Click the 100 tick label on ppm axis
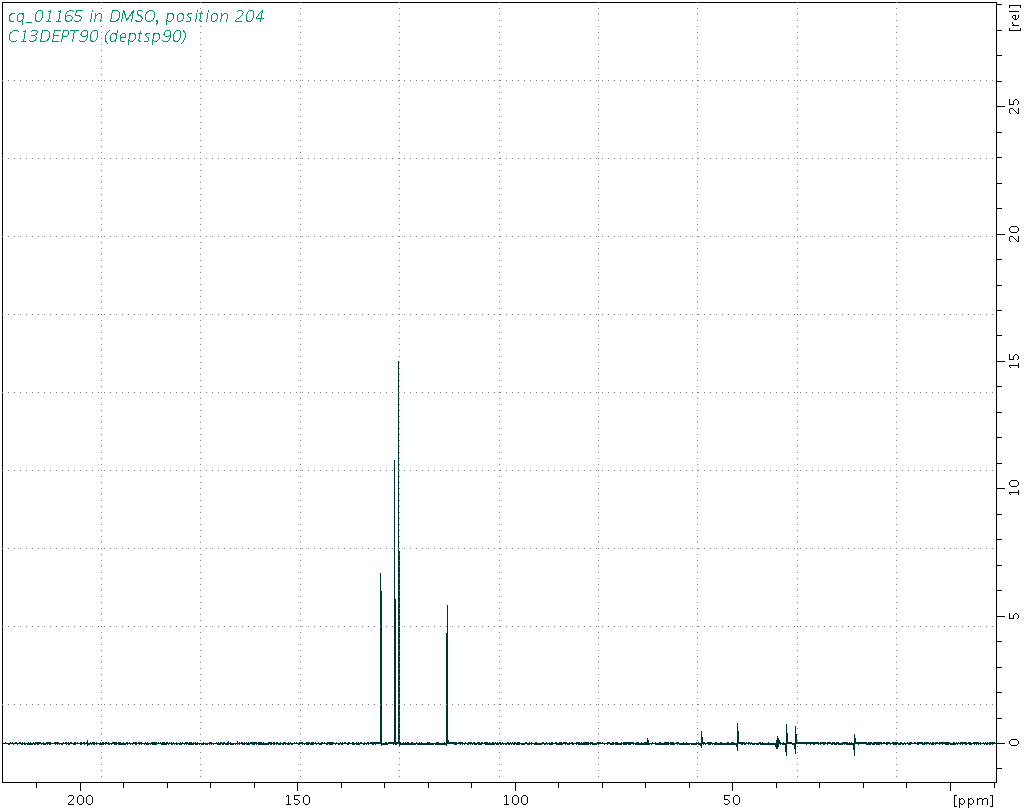Viewport: 1027px width, 811px height. tap(515, 800)
